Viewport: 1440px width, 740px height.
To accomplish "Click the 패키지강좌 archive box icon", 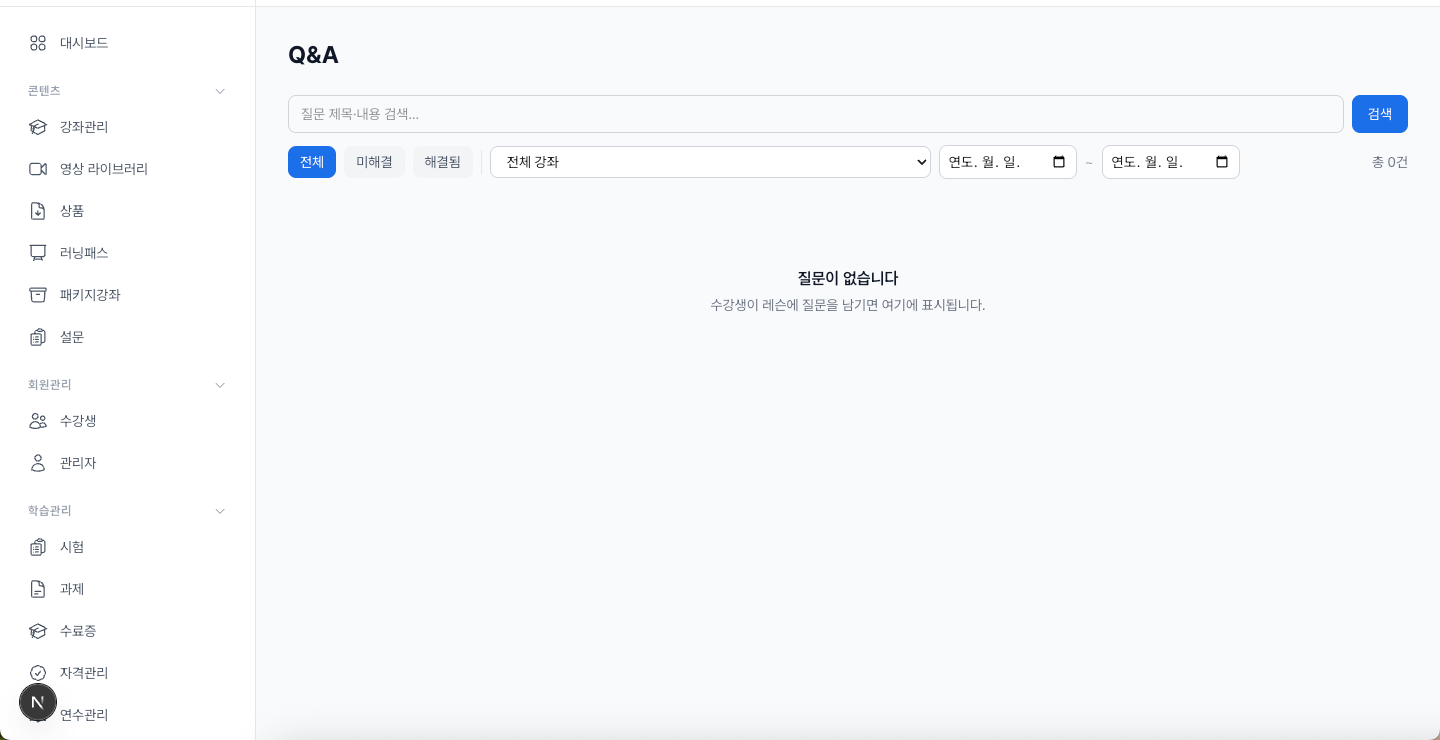I will (x=38, y=295).
